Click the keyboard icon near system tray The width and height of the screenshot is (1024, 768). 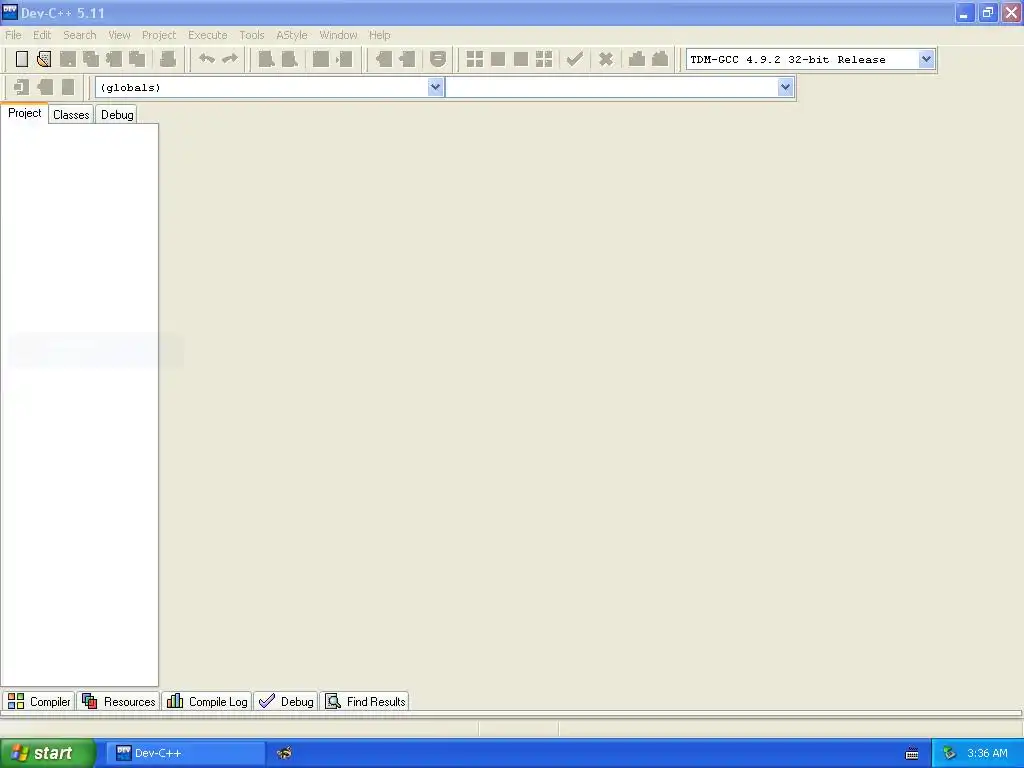click(x=912, y=754)
